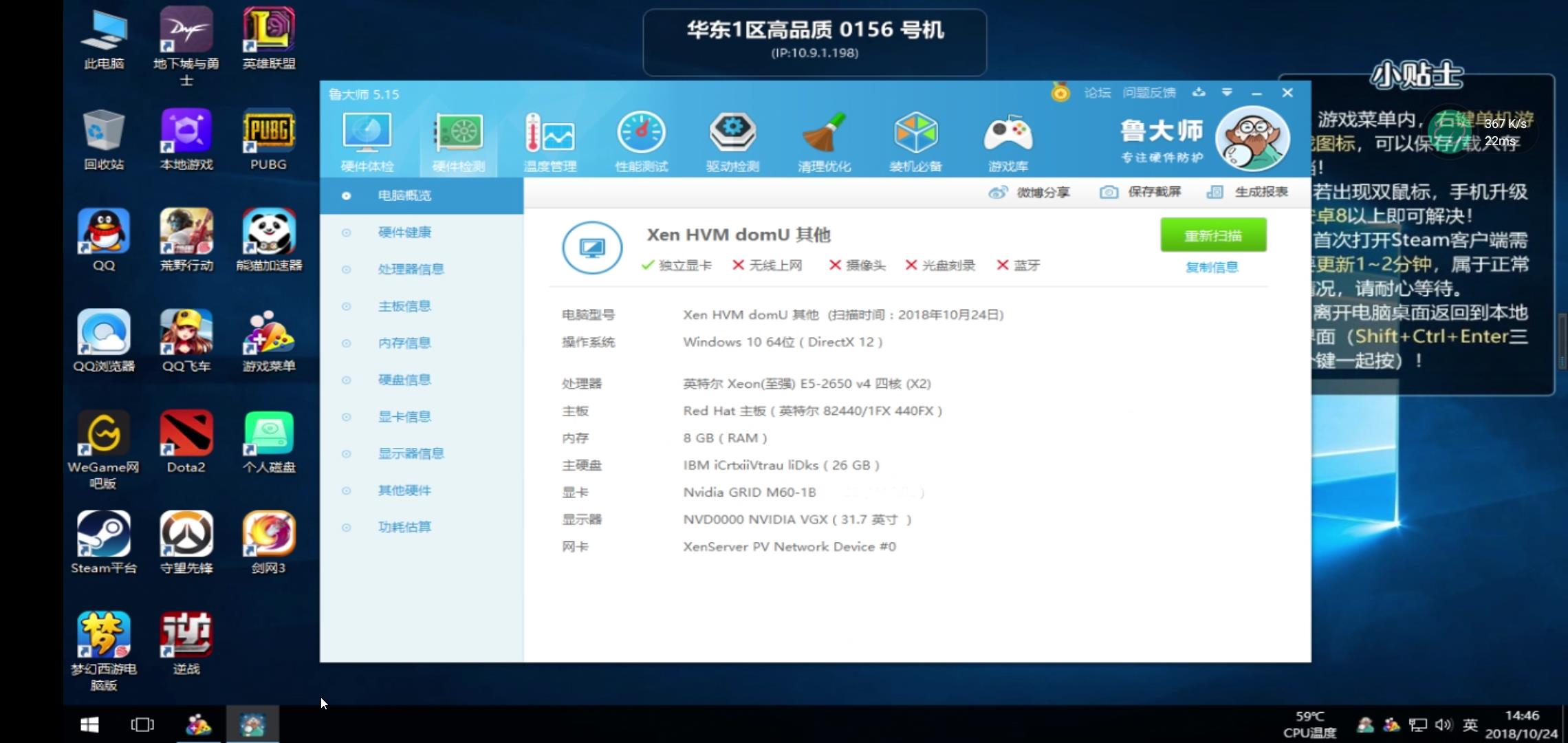
Task: Open QQ desktop shortcut
Action: tap(104, 241)
